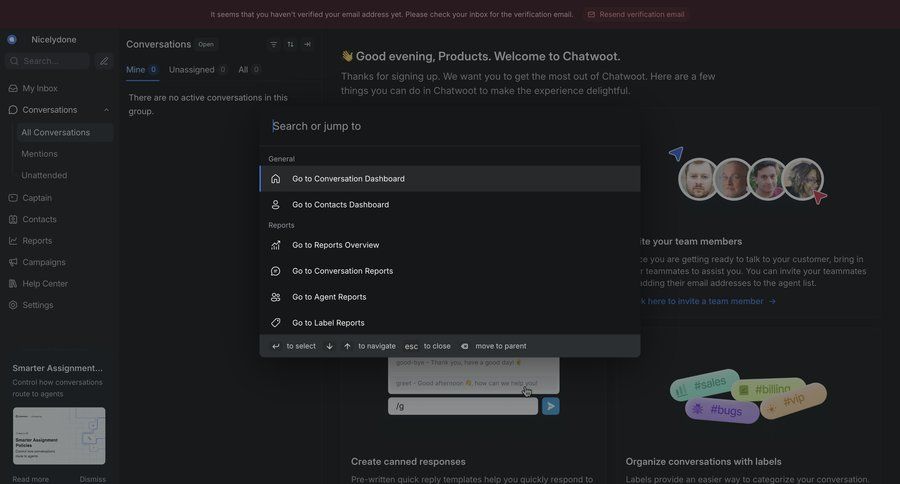Click chart icon for Reports Overview
The height and width of the screenshot is (484, 900).
276,245
